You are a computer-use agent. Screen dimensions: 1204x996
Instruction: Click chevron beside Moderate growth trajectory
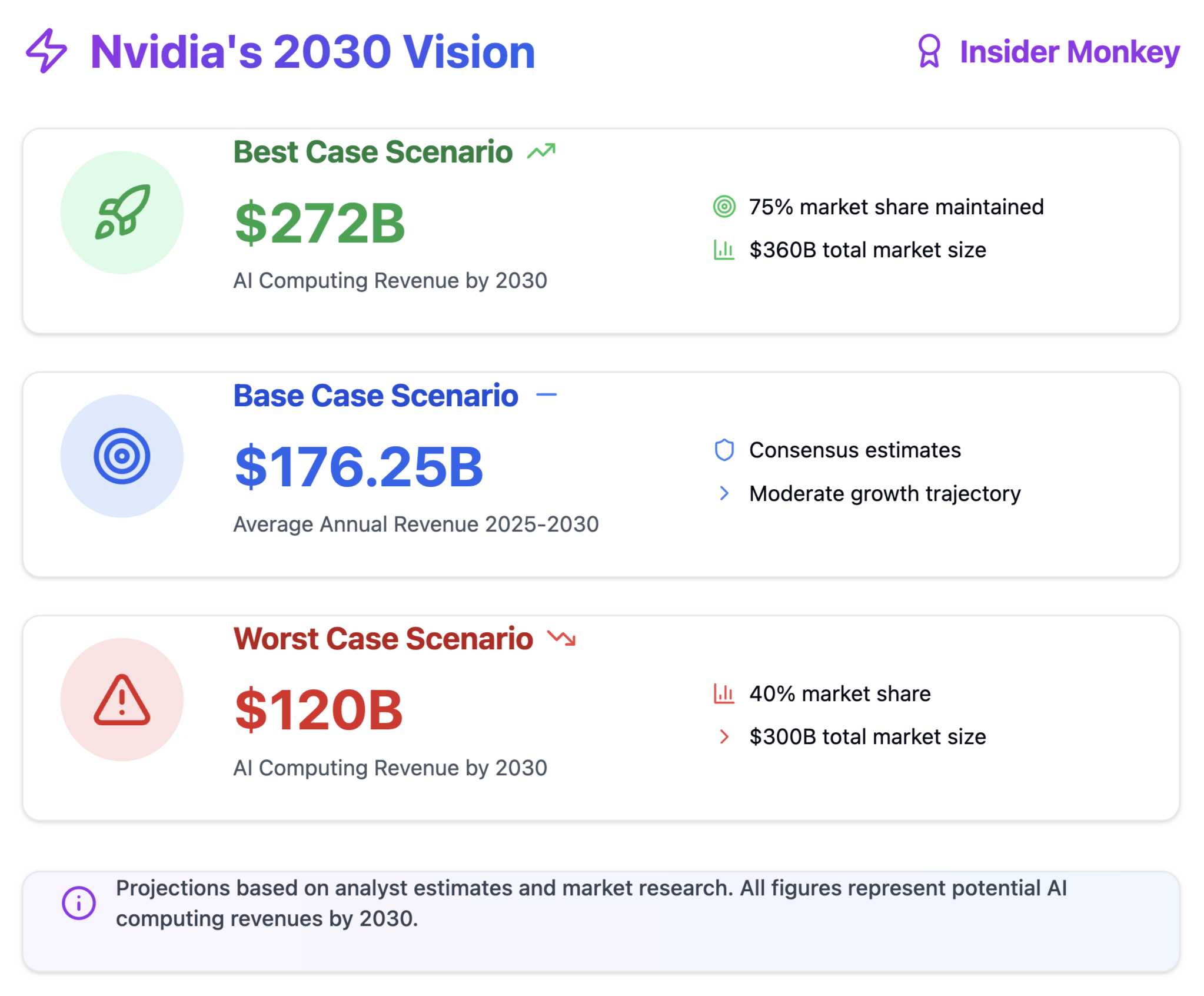[x=724, y=493]
